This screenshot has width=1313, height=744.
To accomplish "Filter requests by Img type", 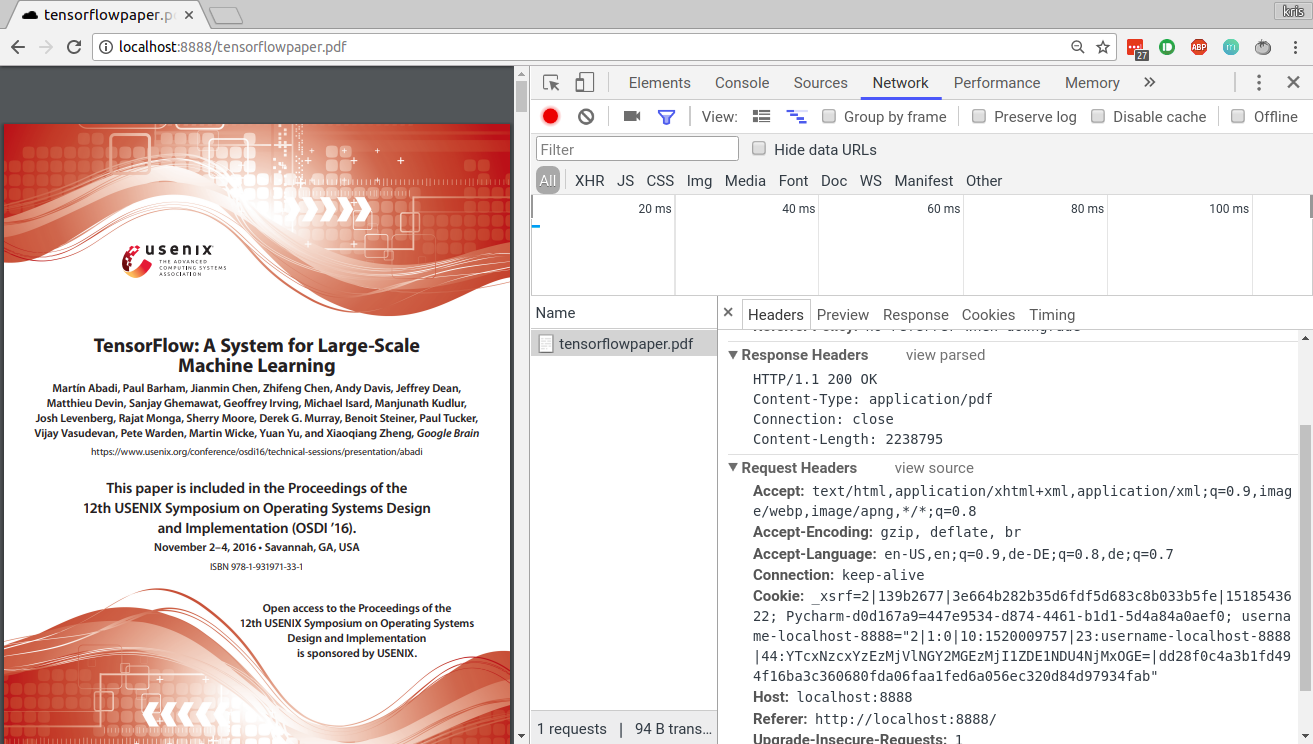I will [x=699, y=181].
